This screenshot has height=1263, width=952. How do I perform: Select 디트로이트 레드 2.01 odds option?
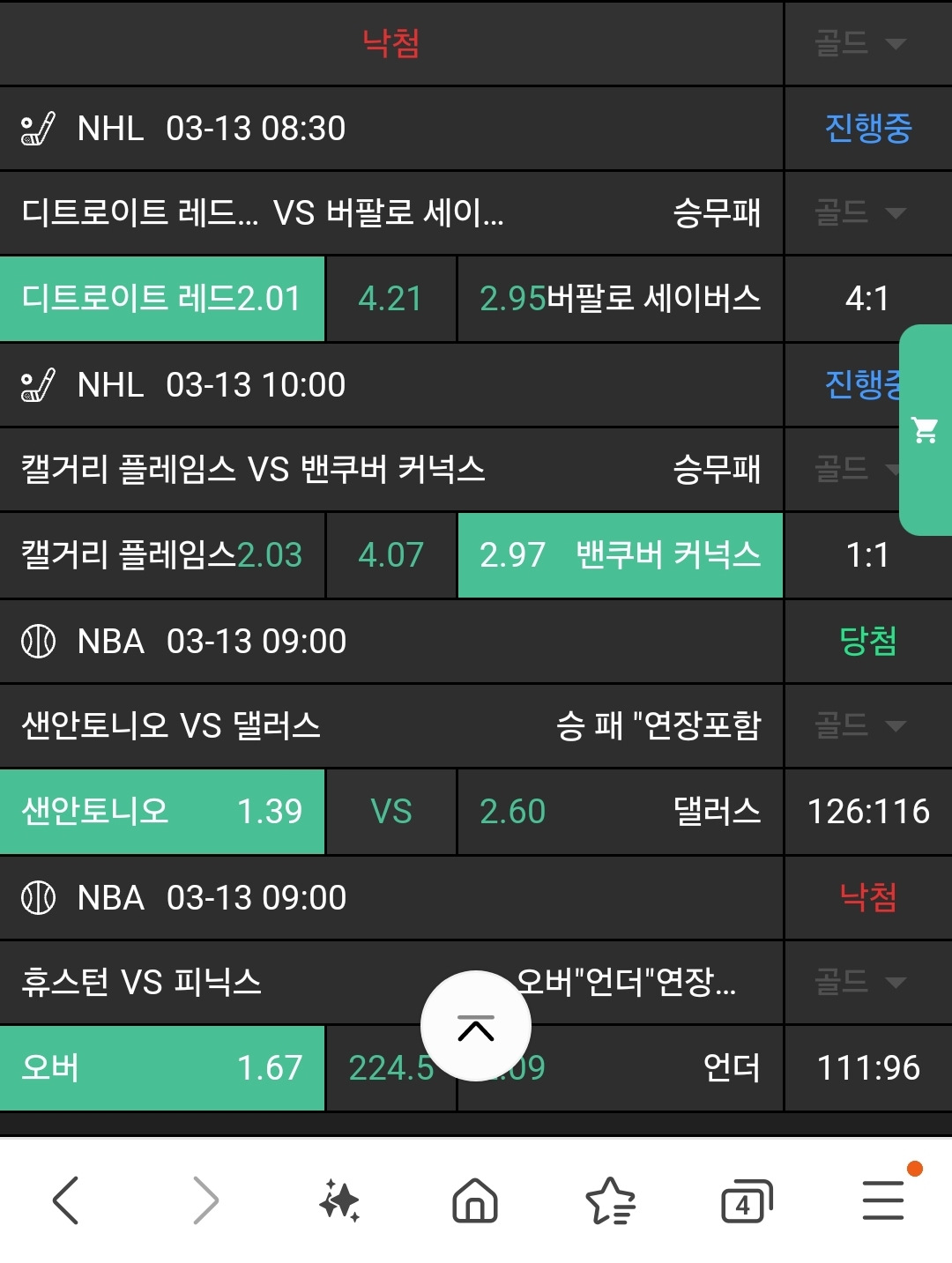click(162, 299)
